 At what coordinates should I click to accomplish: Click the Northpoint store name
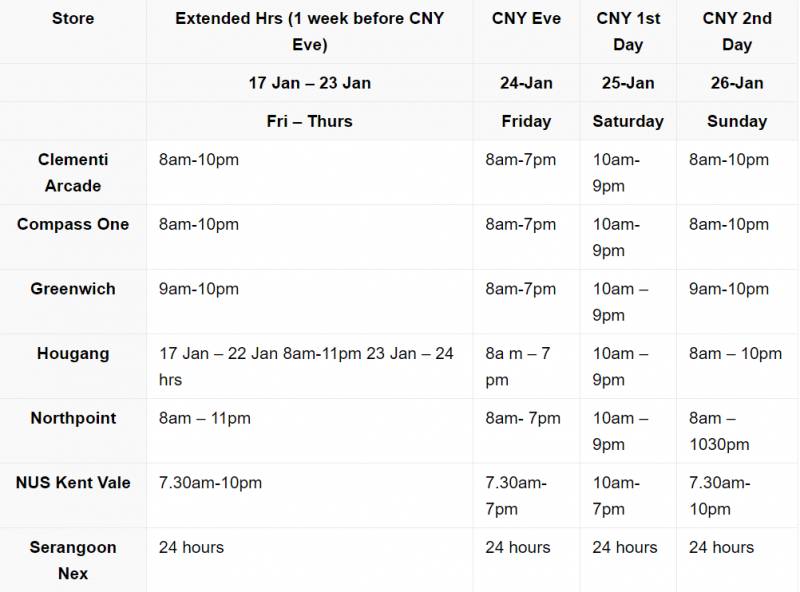coord(73,418)
